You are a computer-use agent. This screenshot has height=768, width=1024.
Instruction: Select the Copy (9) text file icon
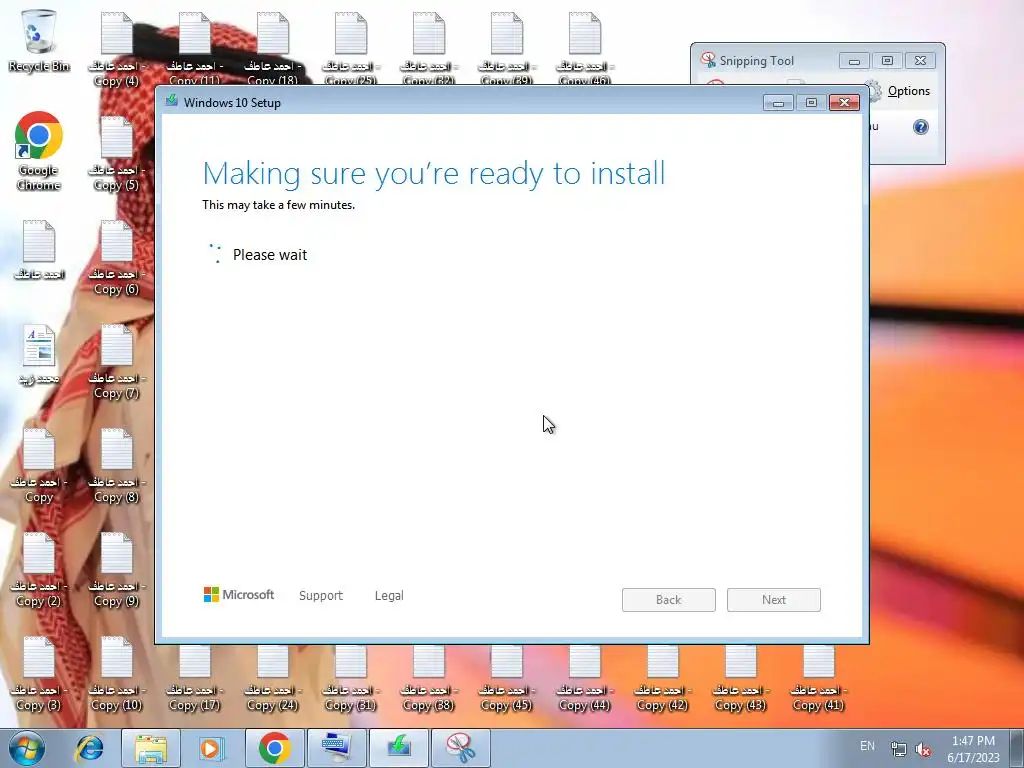click(x=117, y=569)
